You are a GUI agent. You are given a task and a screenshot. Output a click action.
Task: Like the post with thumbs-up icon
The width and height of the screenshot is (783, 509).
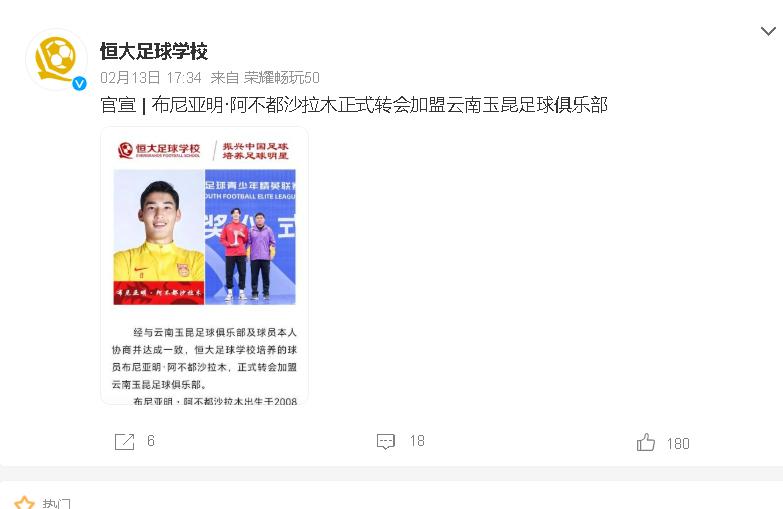(x=646, y=442)
